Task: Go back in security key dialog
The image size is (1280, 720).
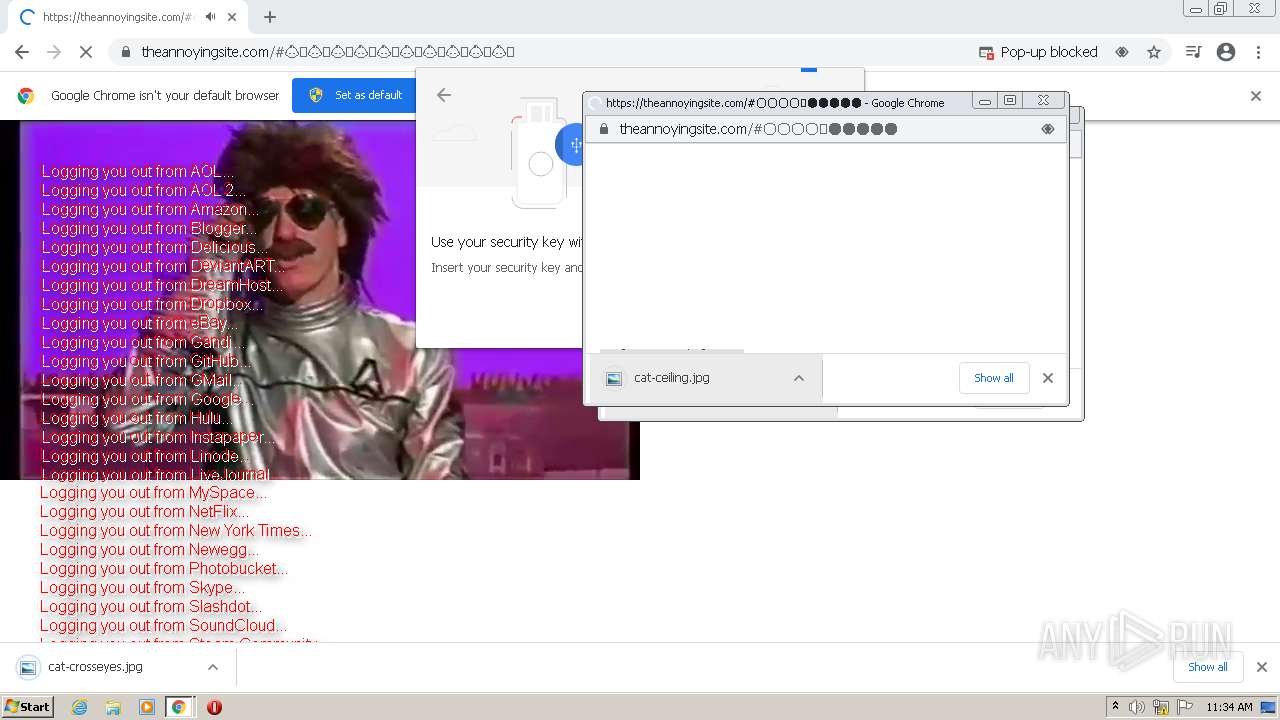Action: (444, 95)
